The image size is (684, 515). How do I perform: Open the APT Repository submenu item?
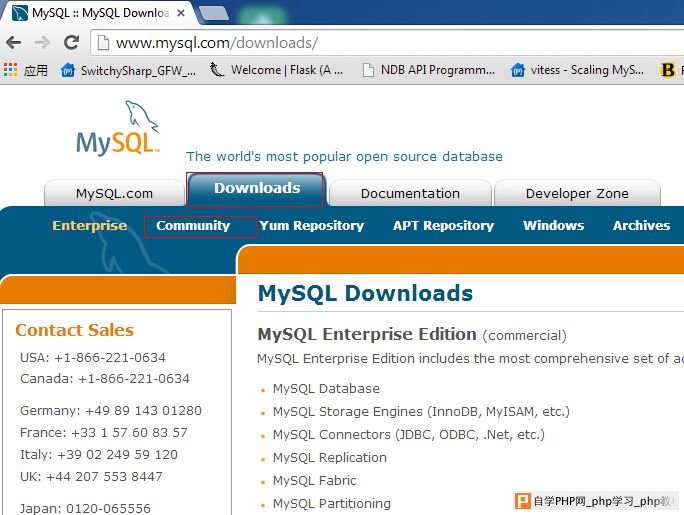point(443,225)
